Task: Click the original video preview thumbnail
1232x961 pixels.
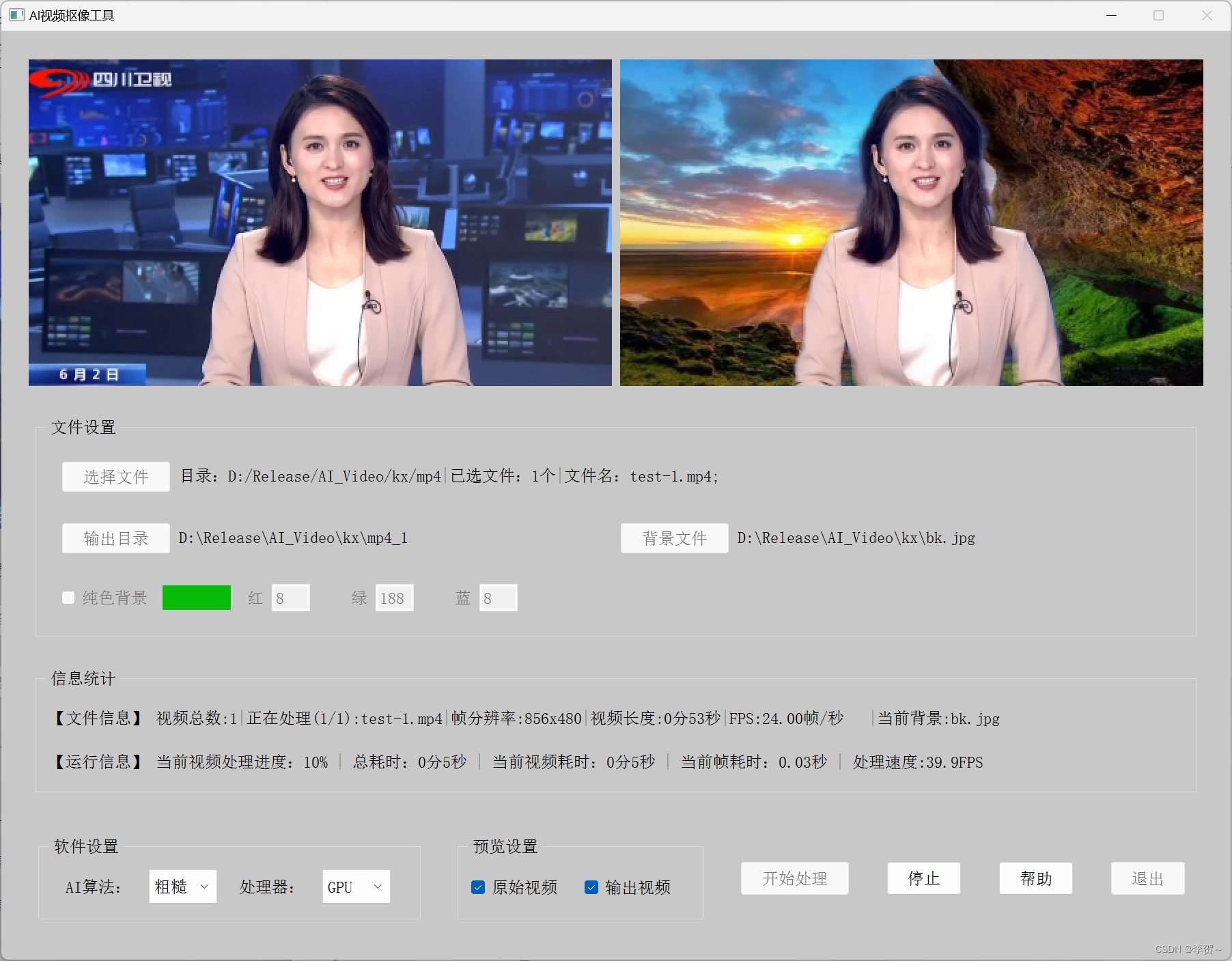Action: click(320, 223)
